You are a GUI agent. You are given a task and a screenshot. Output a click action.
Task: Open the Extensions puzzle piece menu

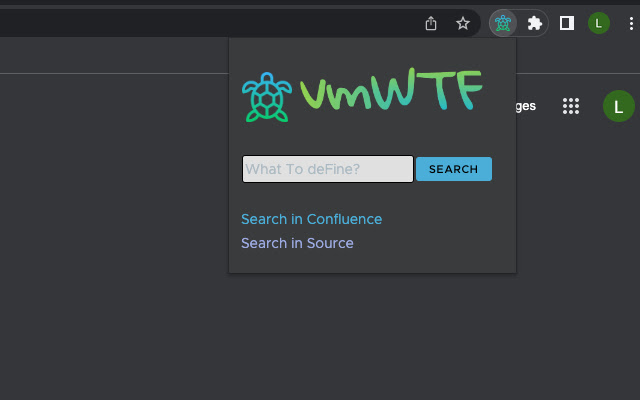tap(535, 23)
